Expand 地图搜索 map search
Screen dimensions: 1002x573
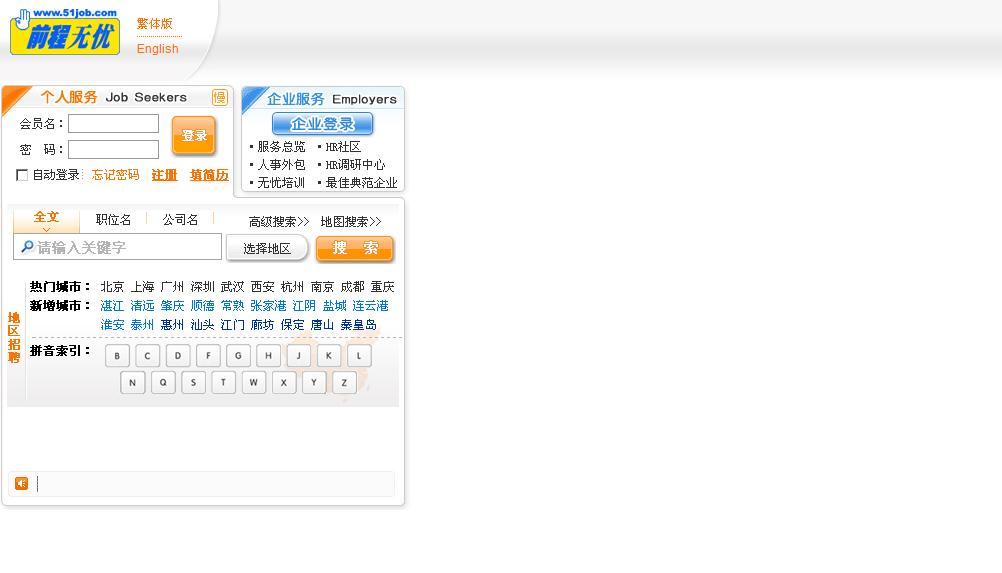[351, 222]
